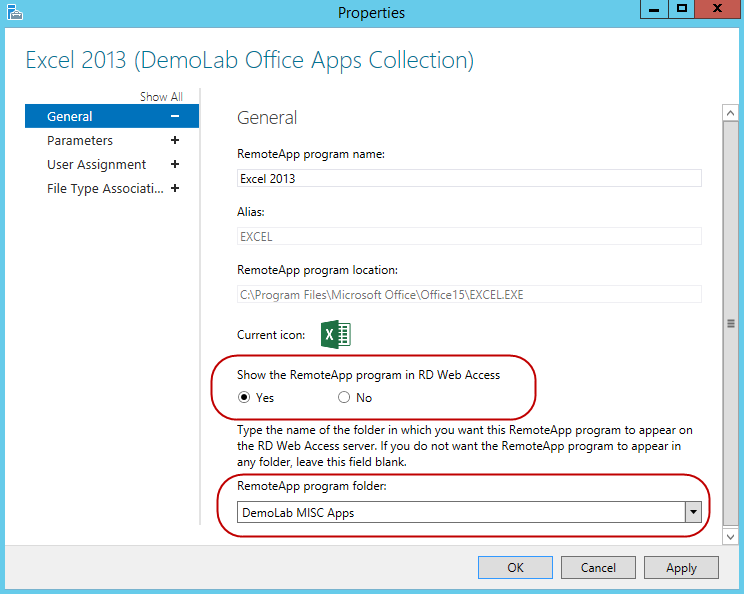
Task: Open the Parameters page
Action: pyautogui.click(x=80, y=141)
